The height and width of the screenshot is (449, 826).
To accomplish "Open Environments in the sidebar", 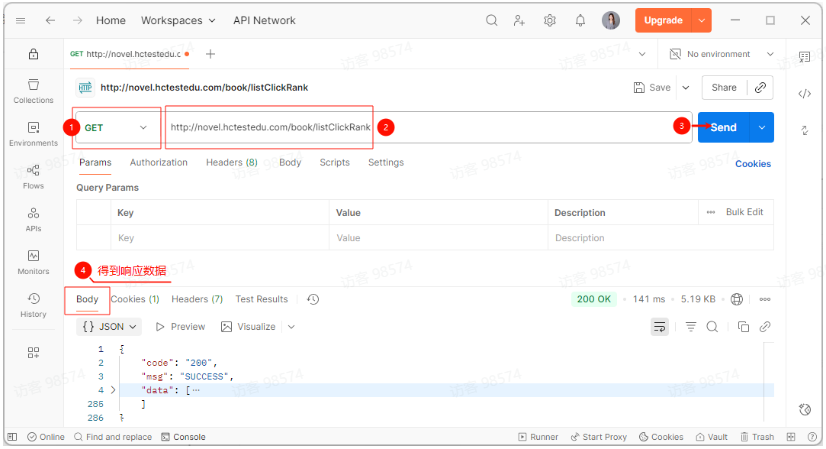I will (x=33, y=134).
